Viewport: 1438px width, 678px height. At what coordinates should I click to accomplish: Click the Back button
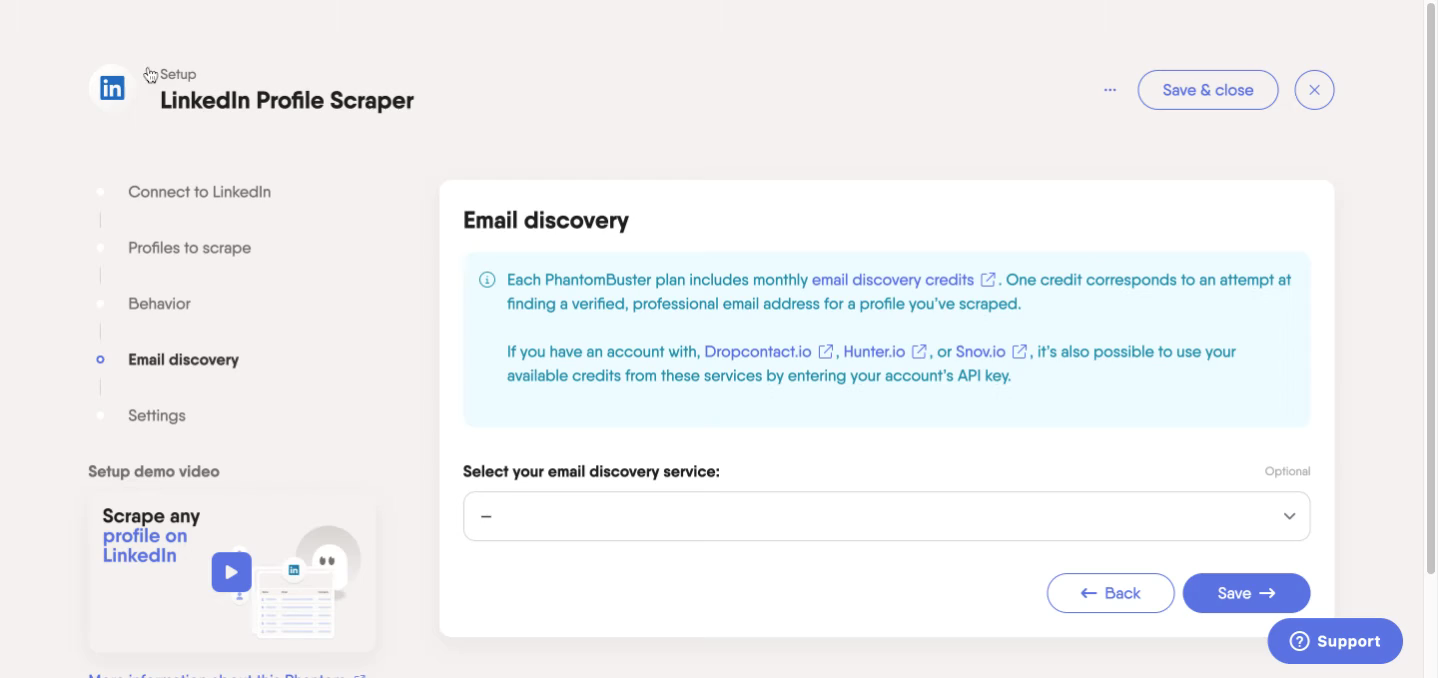pos(1110,593)
